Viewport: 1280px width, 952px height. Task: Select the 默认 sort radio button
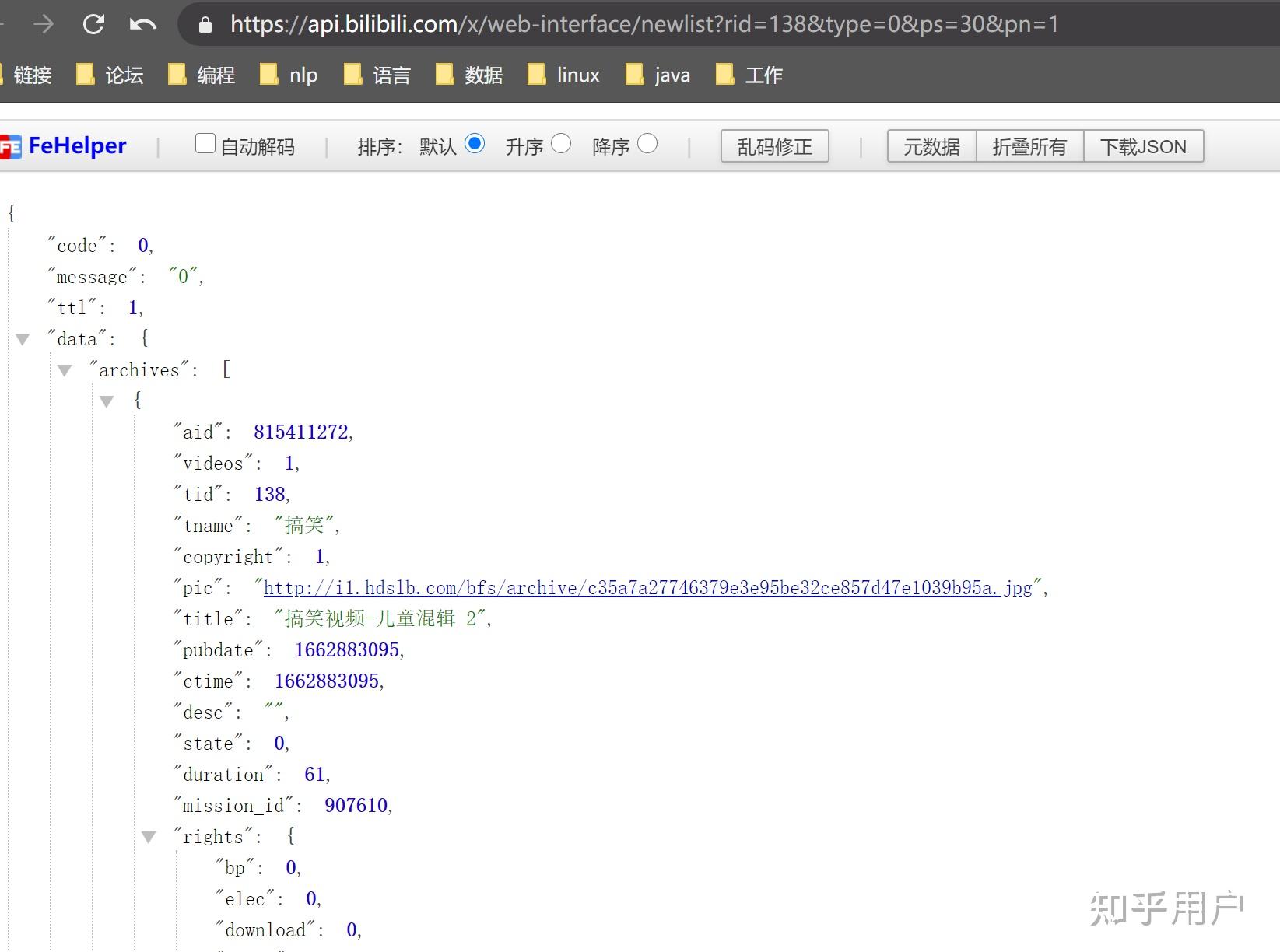(x=475, y=145)
